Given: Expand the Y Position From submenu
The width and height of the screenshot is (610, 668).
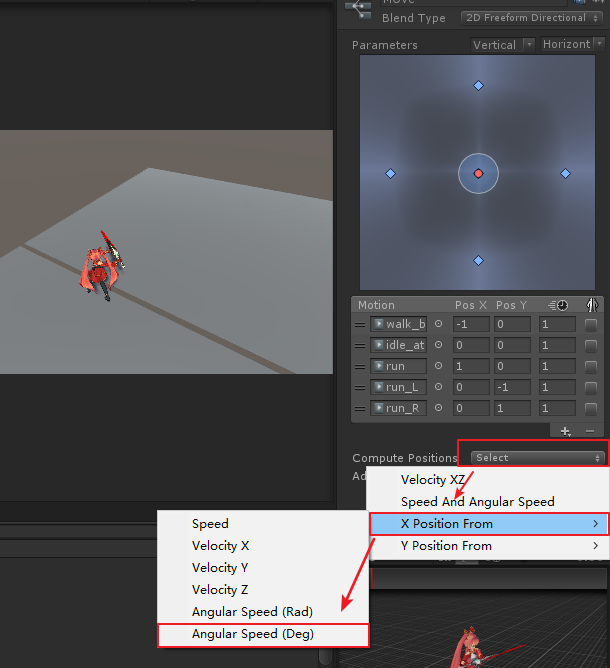Looking at the screenshot, I should click(488, 546).
